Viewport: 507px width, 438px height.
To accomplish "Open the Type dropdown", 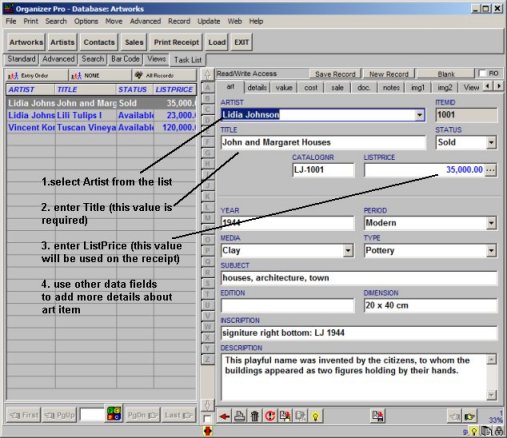I will pos(491,250).
